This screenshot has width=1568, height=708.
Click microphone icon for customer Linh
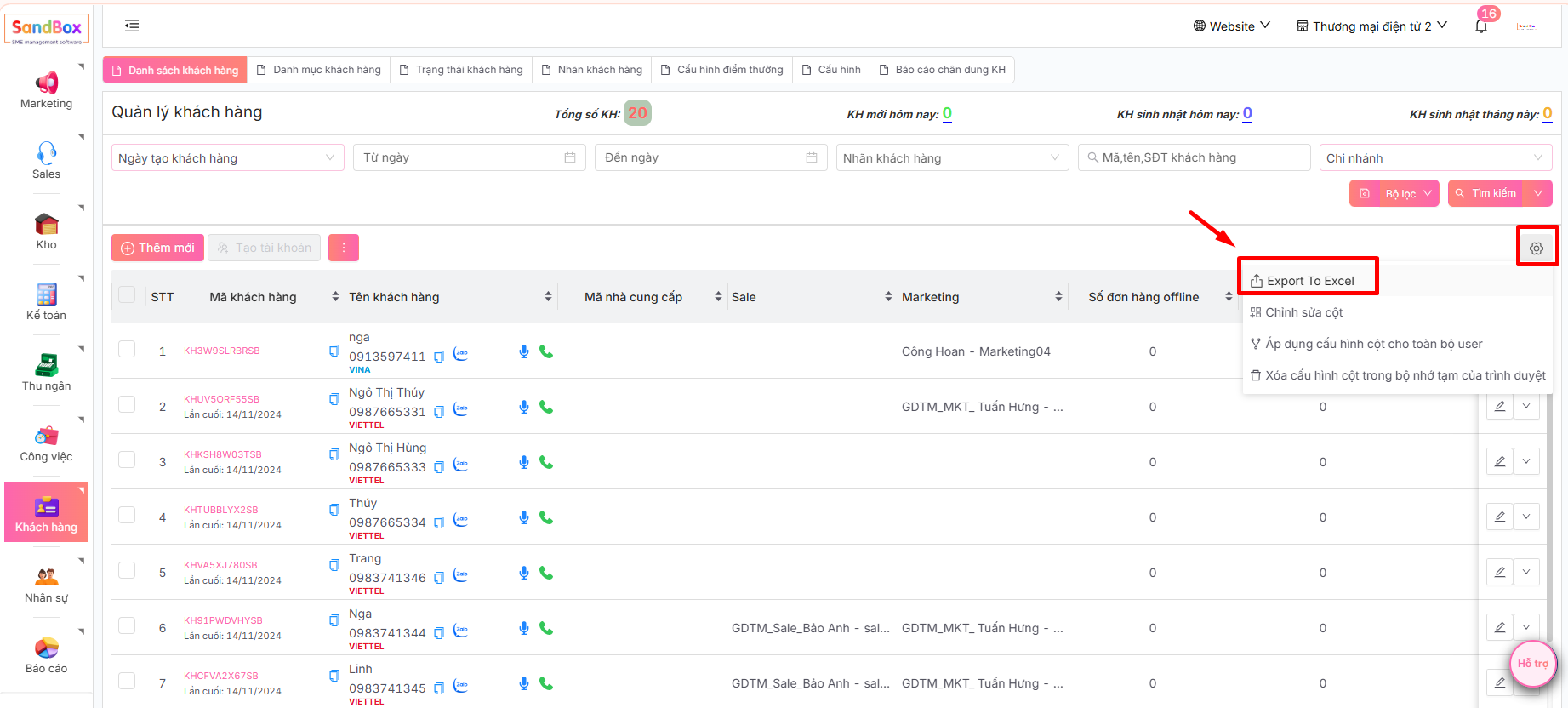click(x=524, y=683)
